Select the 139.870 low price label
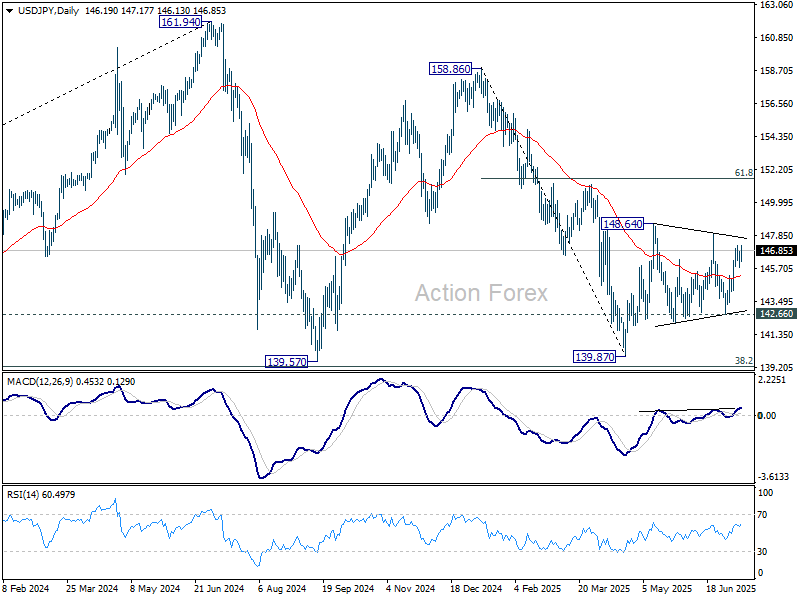This screenshot has width=800, height=600. pos(594,357)
